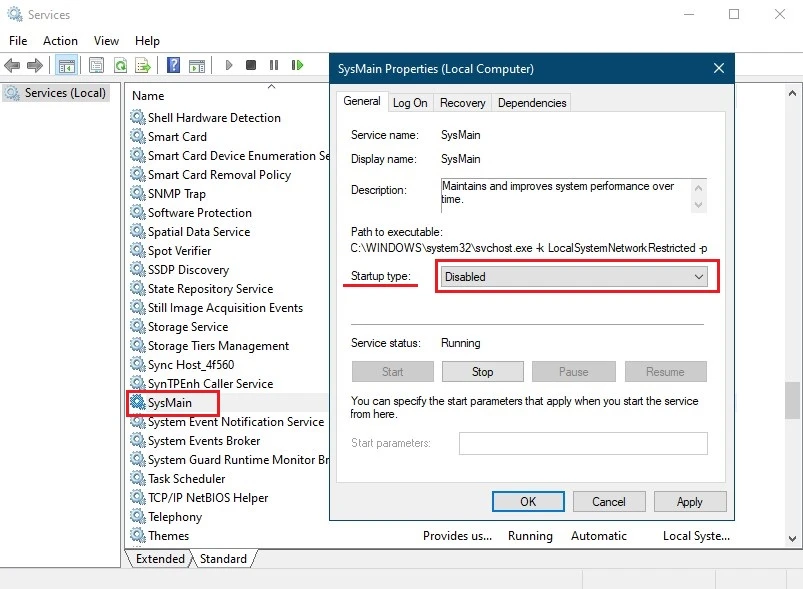Click the gear icon beside SSDP Discovery
Screen dimensions: 803x589
pyautogui.click(x=137, y=269)
